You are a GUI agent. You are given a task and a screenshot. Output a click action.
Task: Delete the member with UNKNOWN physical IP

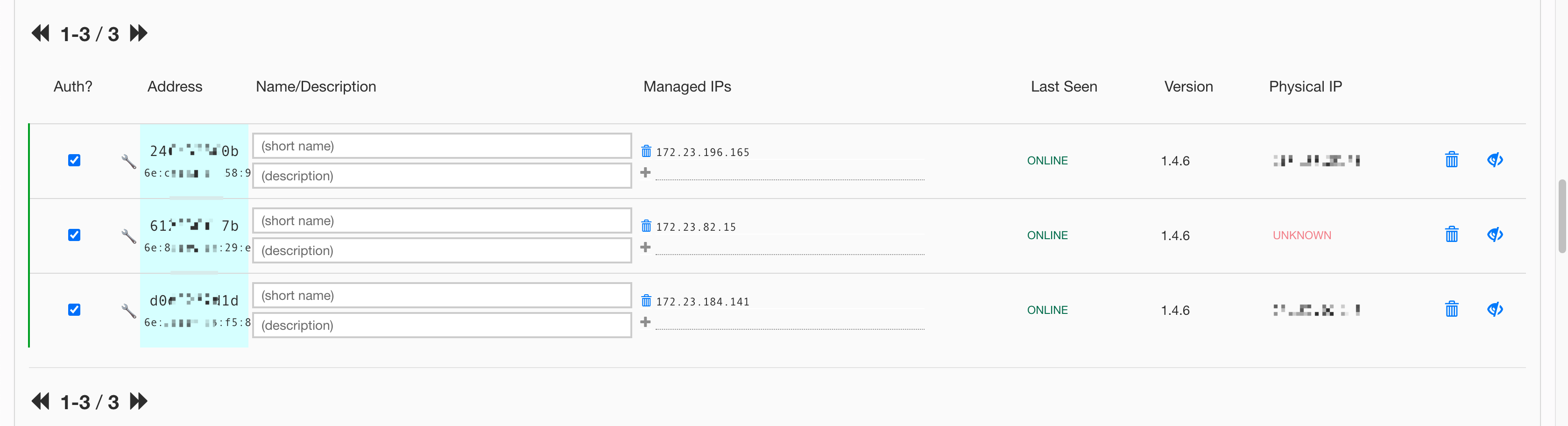1451,235
